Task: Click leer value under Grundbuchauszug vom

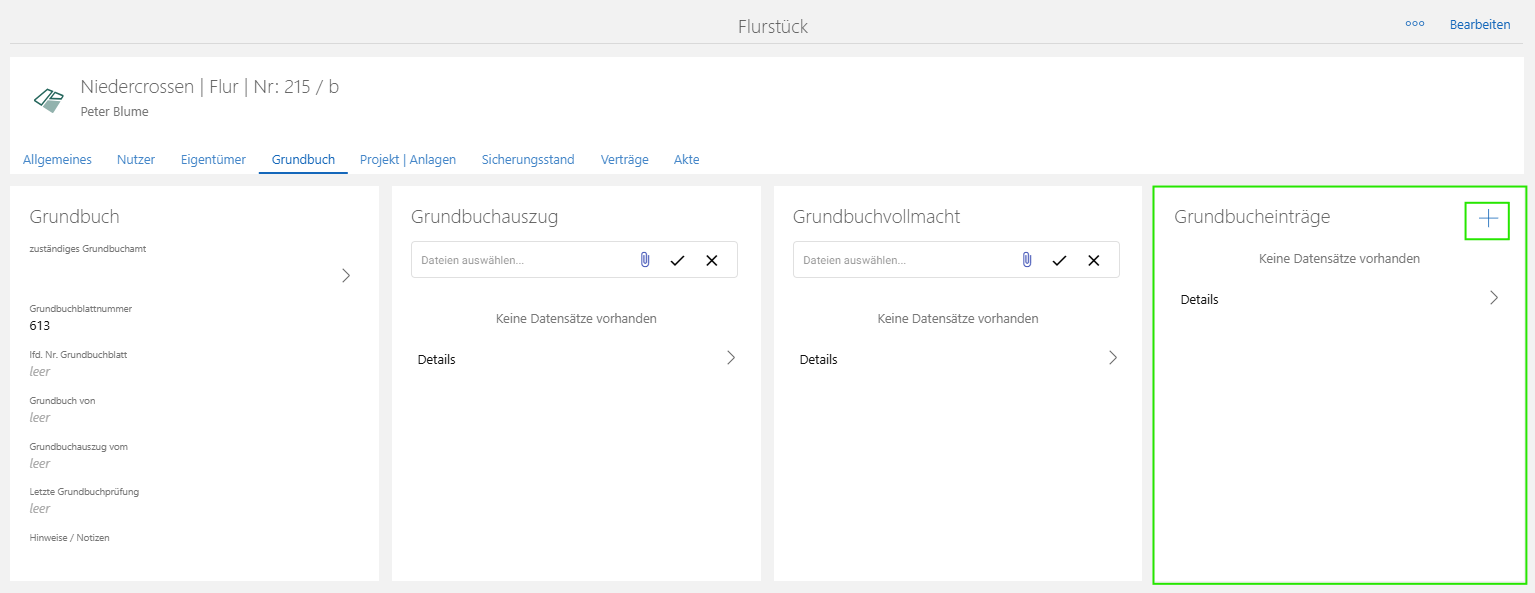Action: [40, 464]
